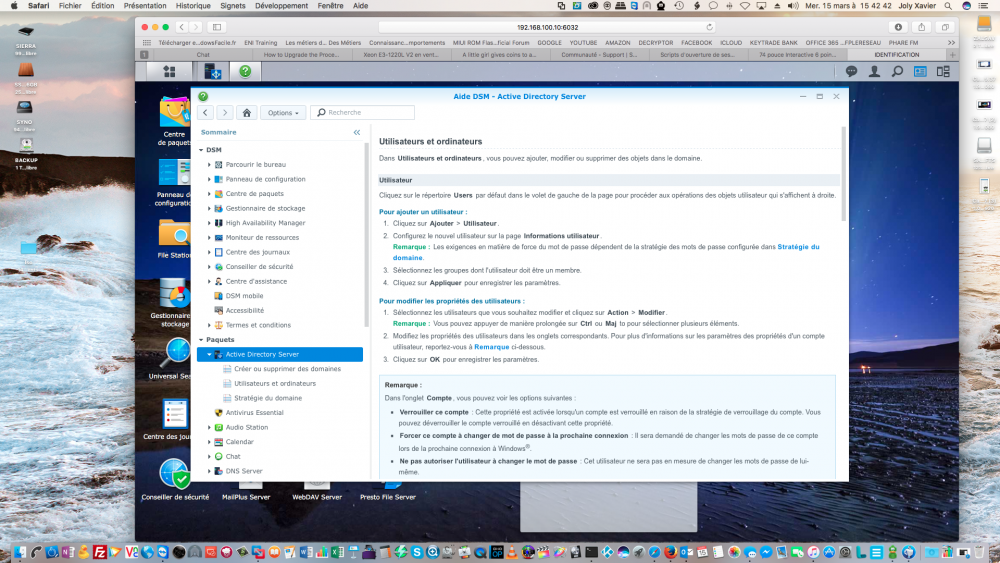
Task: Open YOUTUBE bookmark in favorites bar
Action: click(x=583, y=43)
